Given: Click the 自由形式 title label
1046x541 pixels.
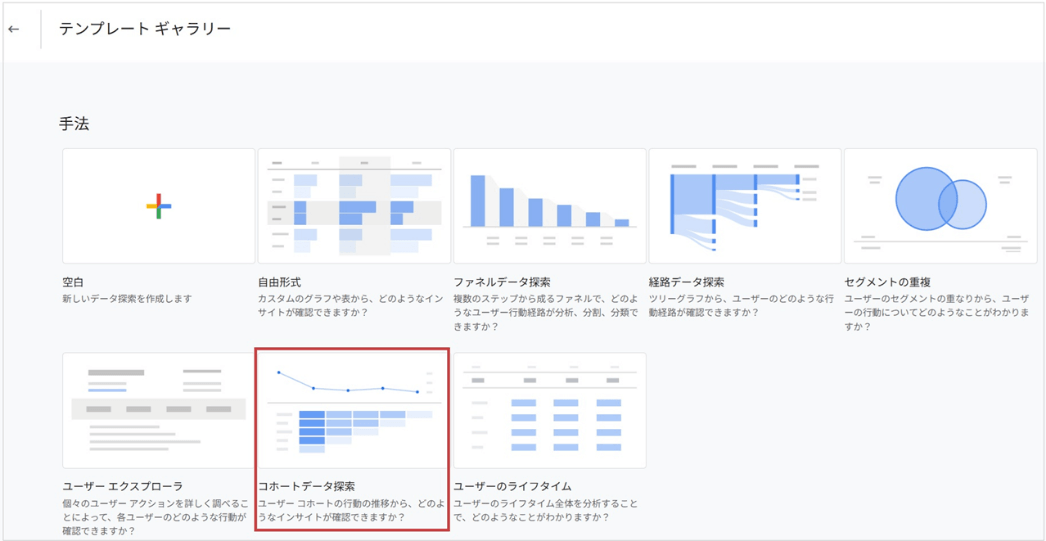Looking at the screenshot, I should click(x=280, y=282).
